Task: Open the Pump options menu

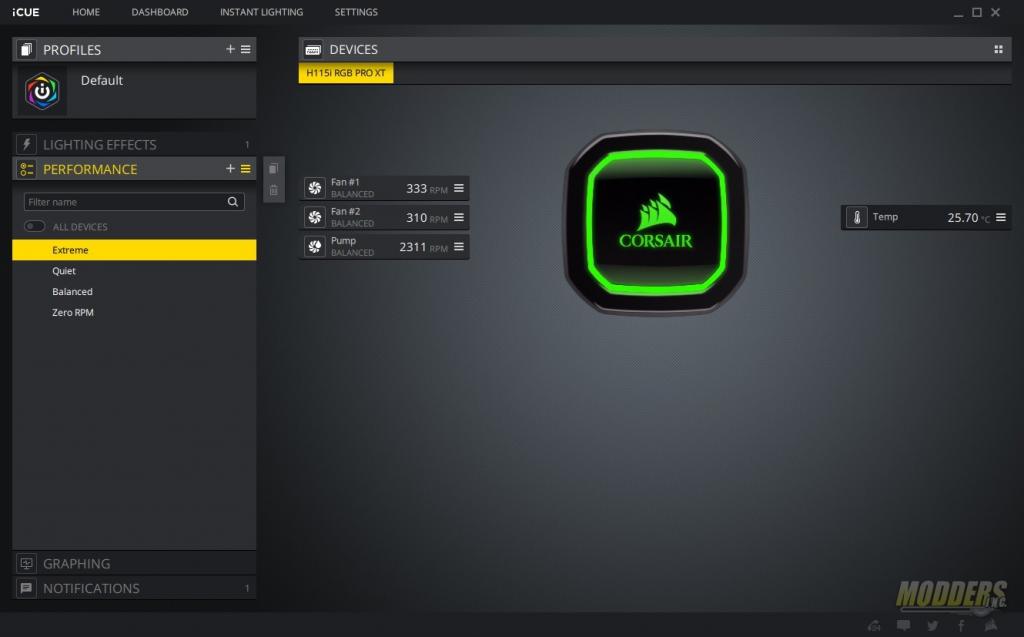Action: (459, 246)
